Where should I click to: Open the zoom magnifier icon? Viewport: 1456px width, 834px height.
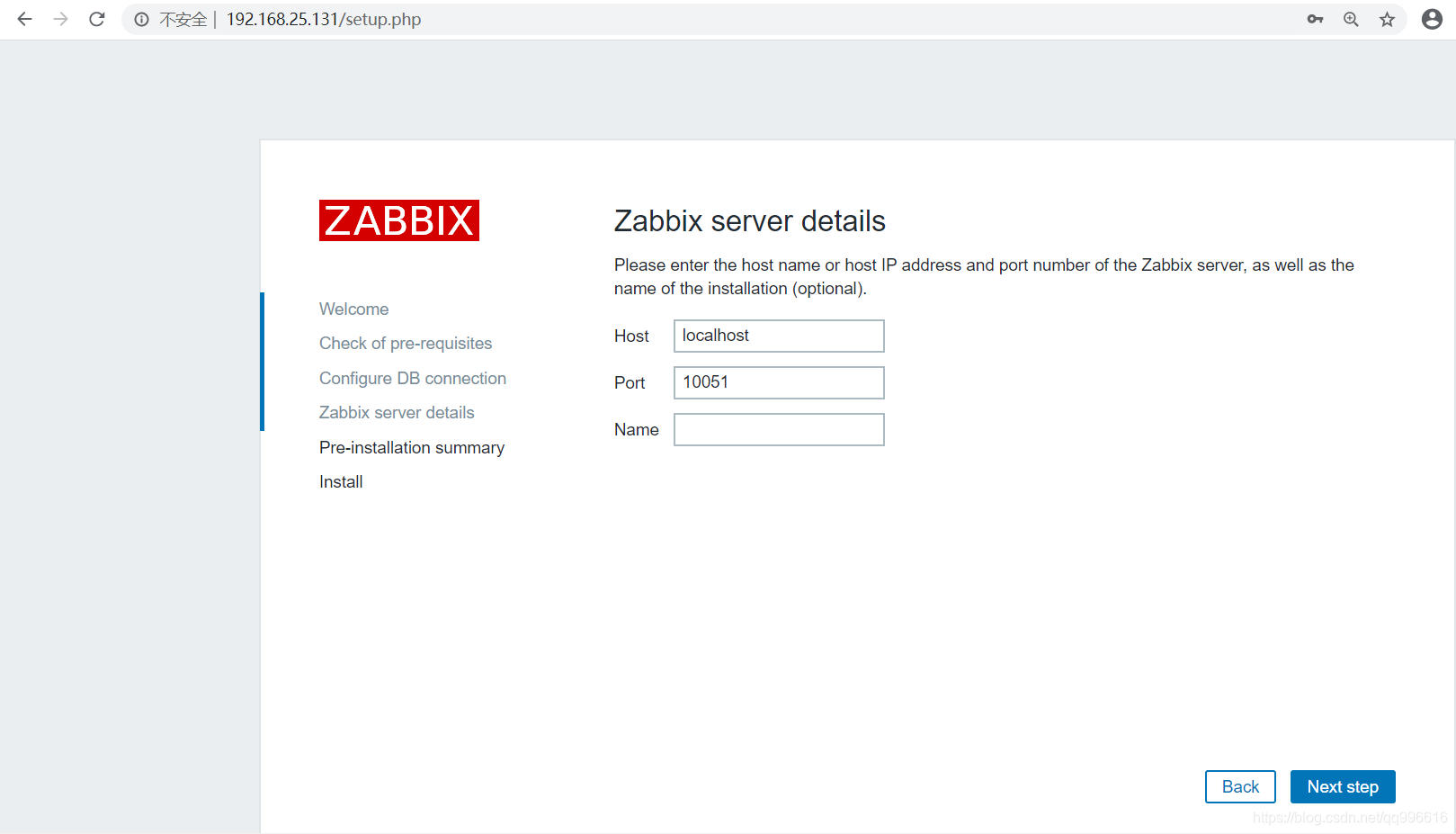[x=1351, y=19]
